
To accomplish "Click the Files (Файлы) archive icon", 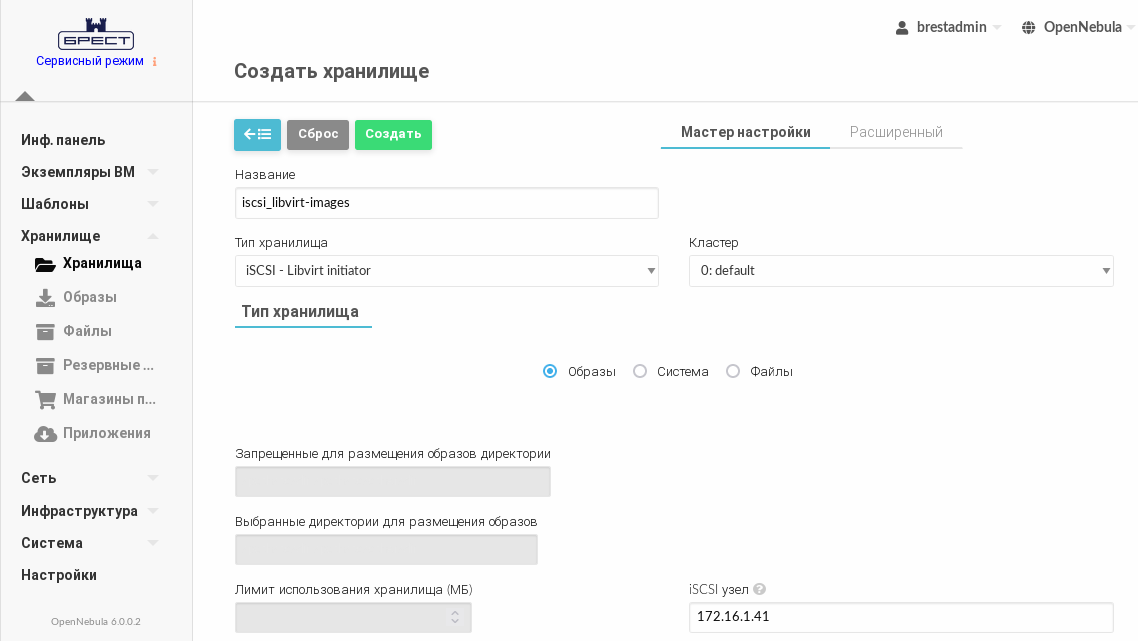I will pos(45,332).
